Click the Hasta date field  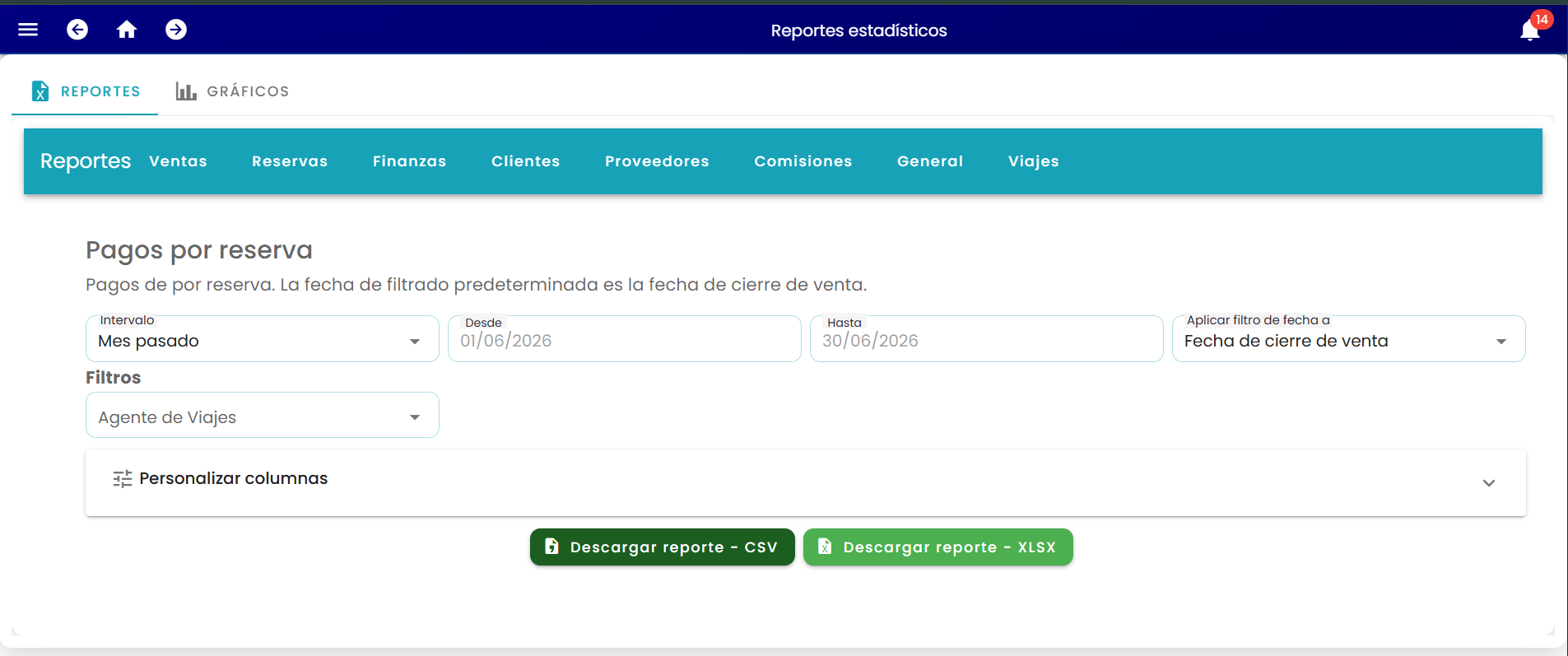987,339
